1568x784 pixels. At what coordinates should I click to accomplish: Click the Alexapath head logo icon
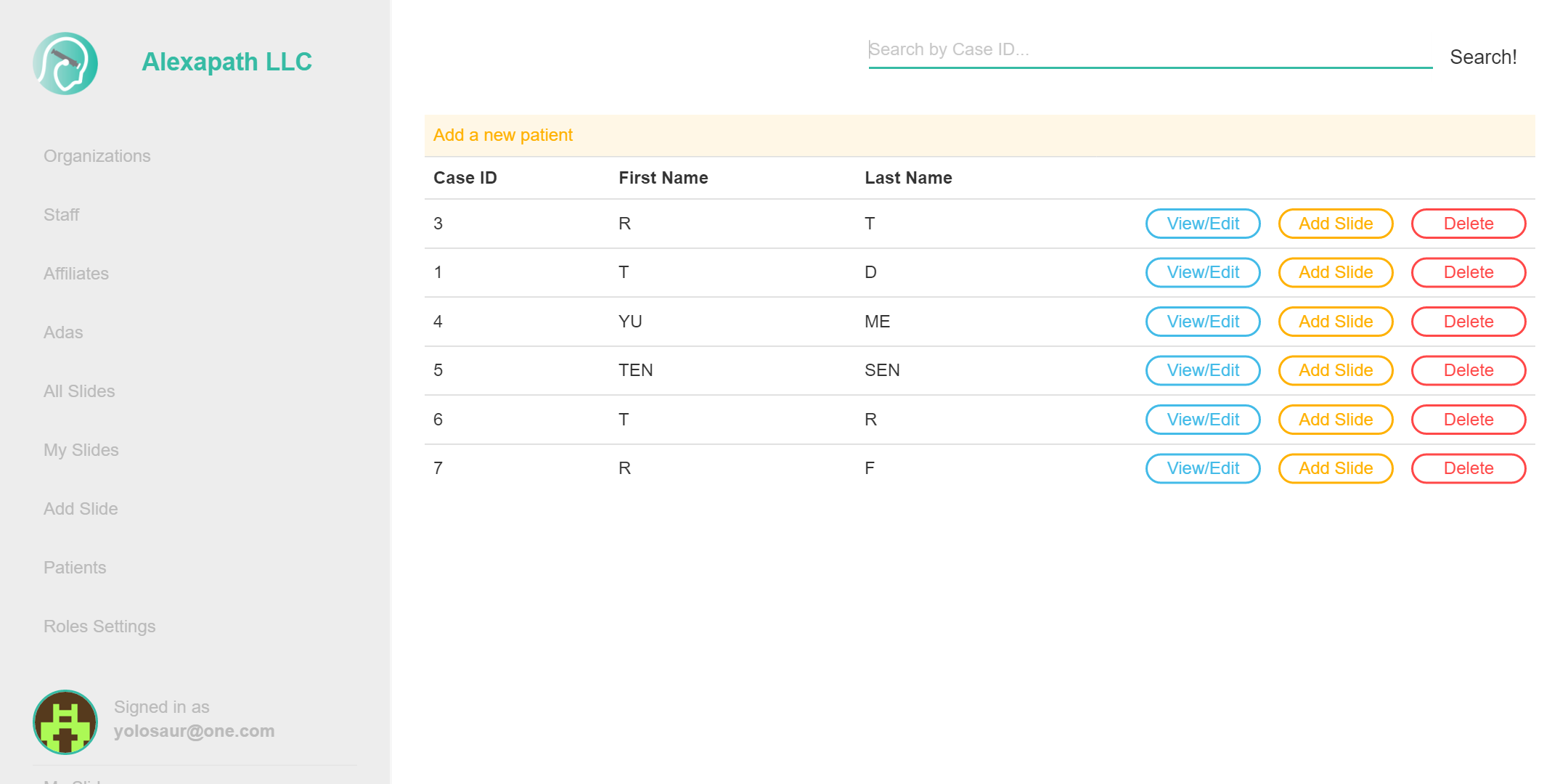click(x=65, y=63)
